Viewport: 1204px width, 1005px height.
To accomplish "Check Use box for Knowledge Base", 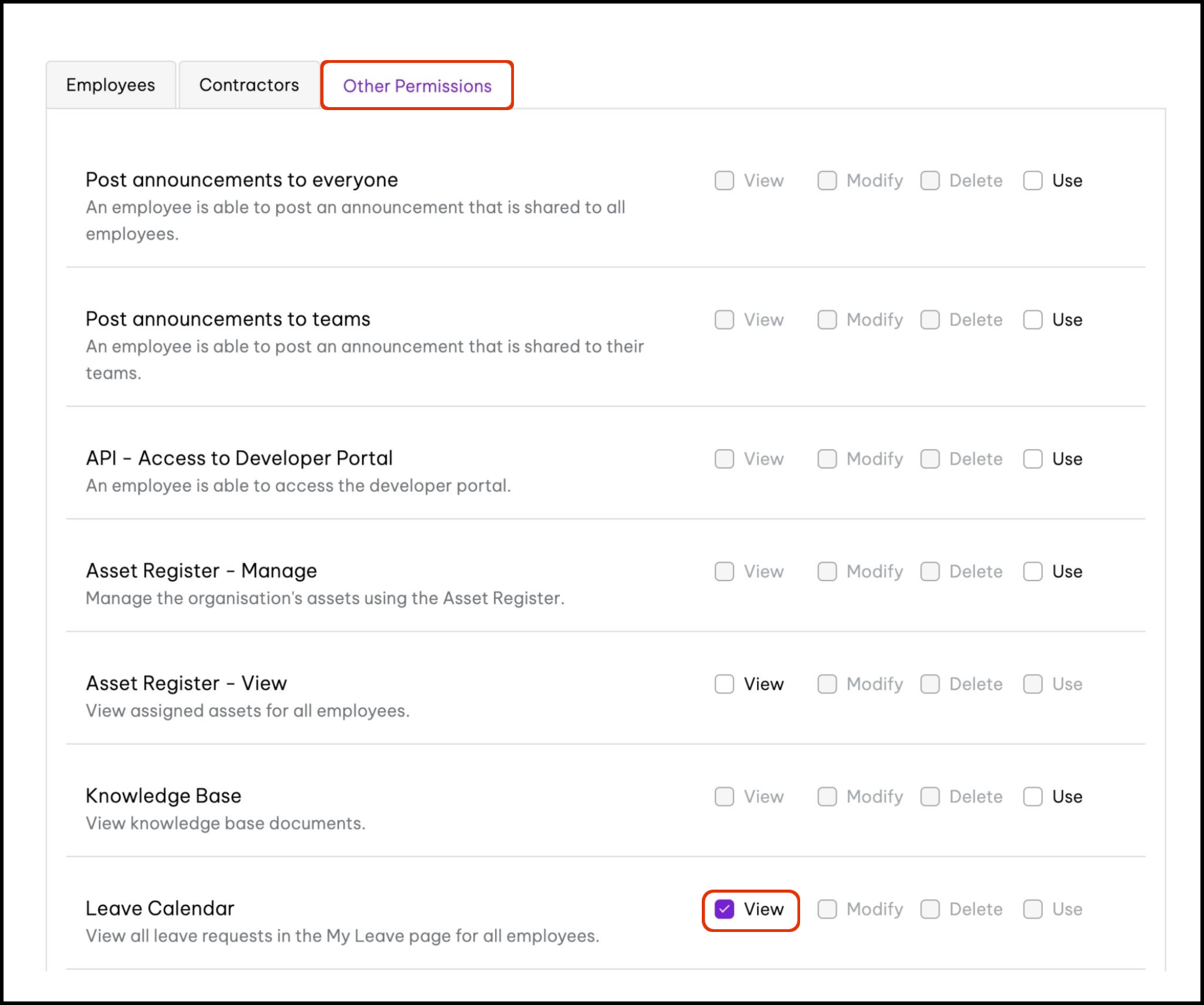I will point(1033,797).
